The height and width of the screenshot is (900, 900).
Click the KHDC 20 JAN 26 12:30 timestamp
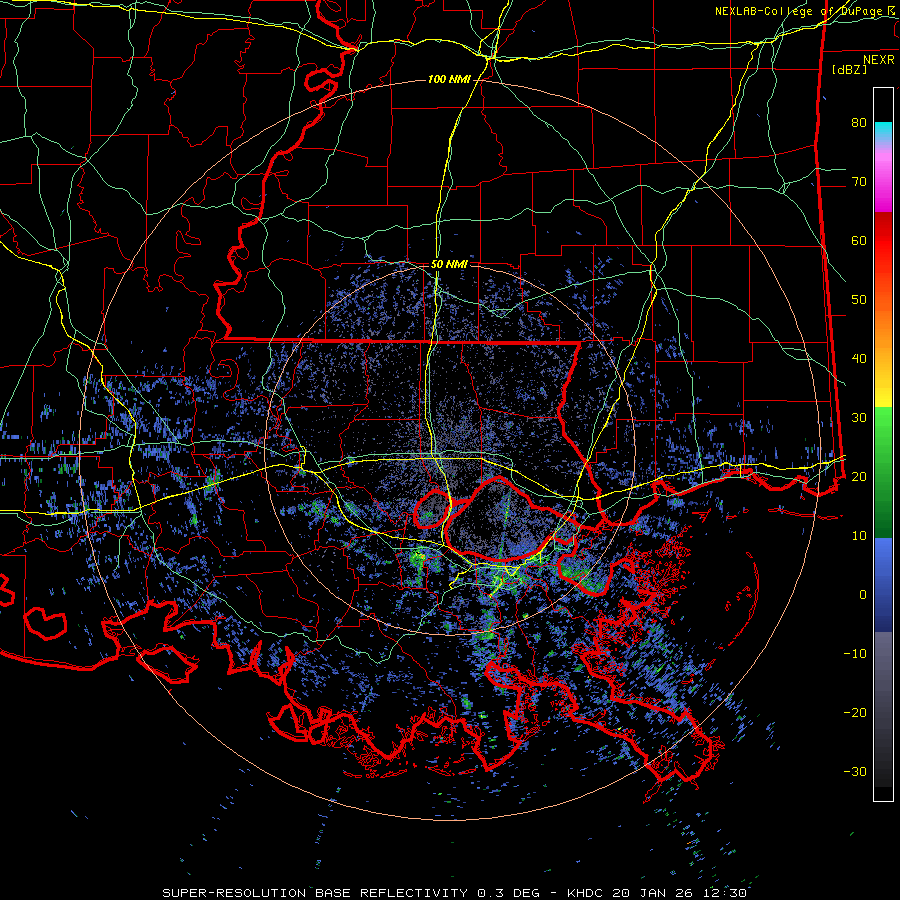pyautogui.click(x=657, y=893)
